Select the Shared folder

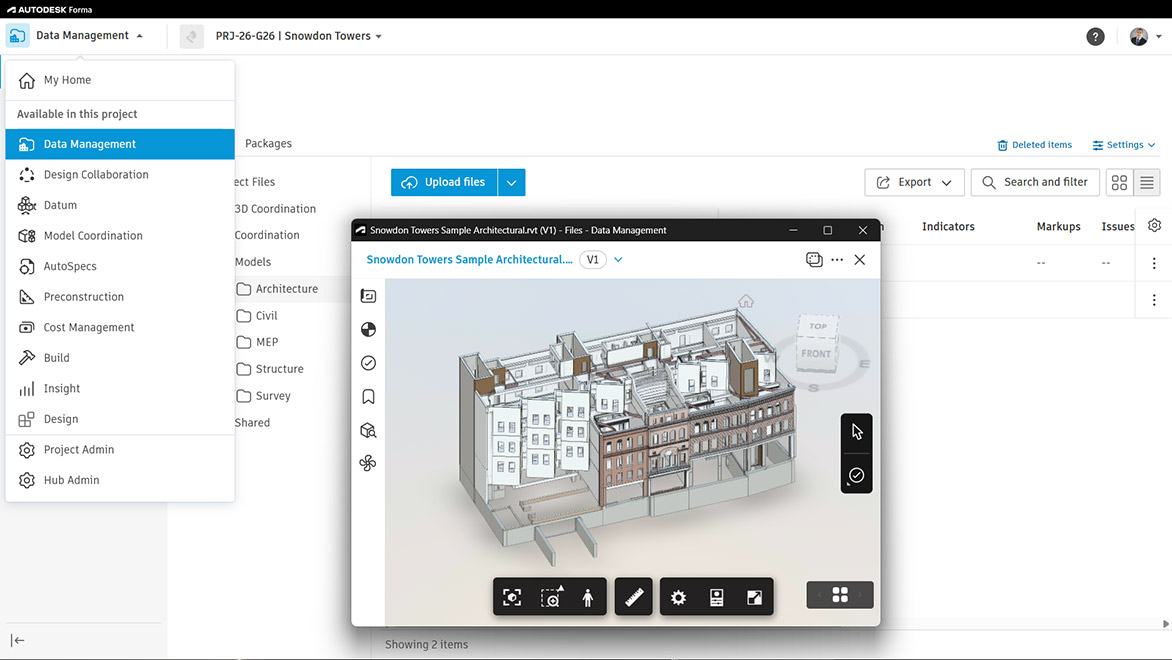click(252, 423)
